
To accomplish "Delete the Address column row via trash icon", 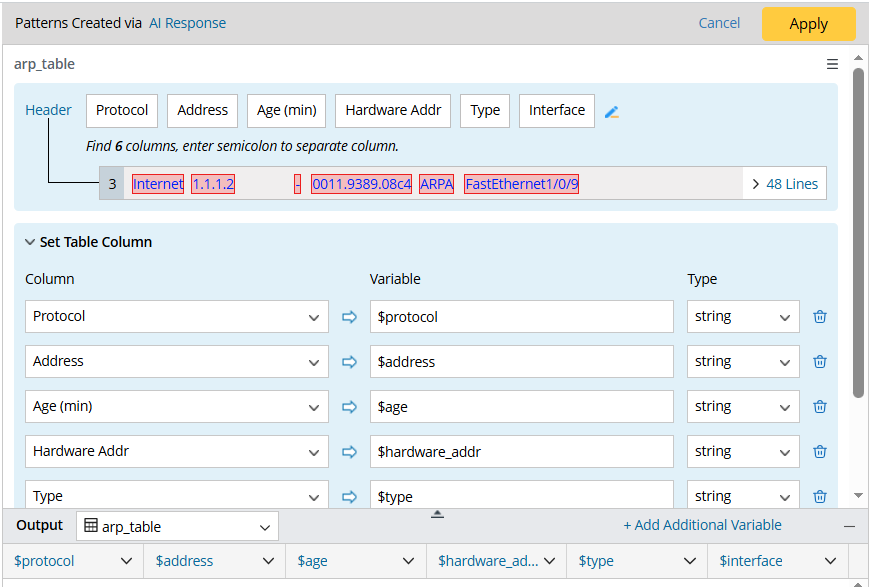I will click(x=820, y=362).
